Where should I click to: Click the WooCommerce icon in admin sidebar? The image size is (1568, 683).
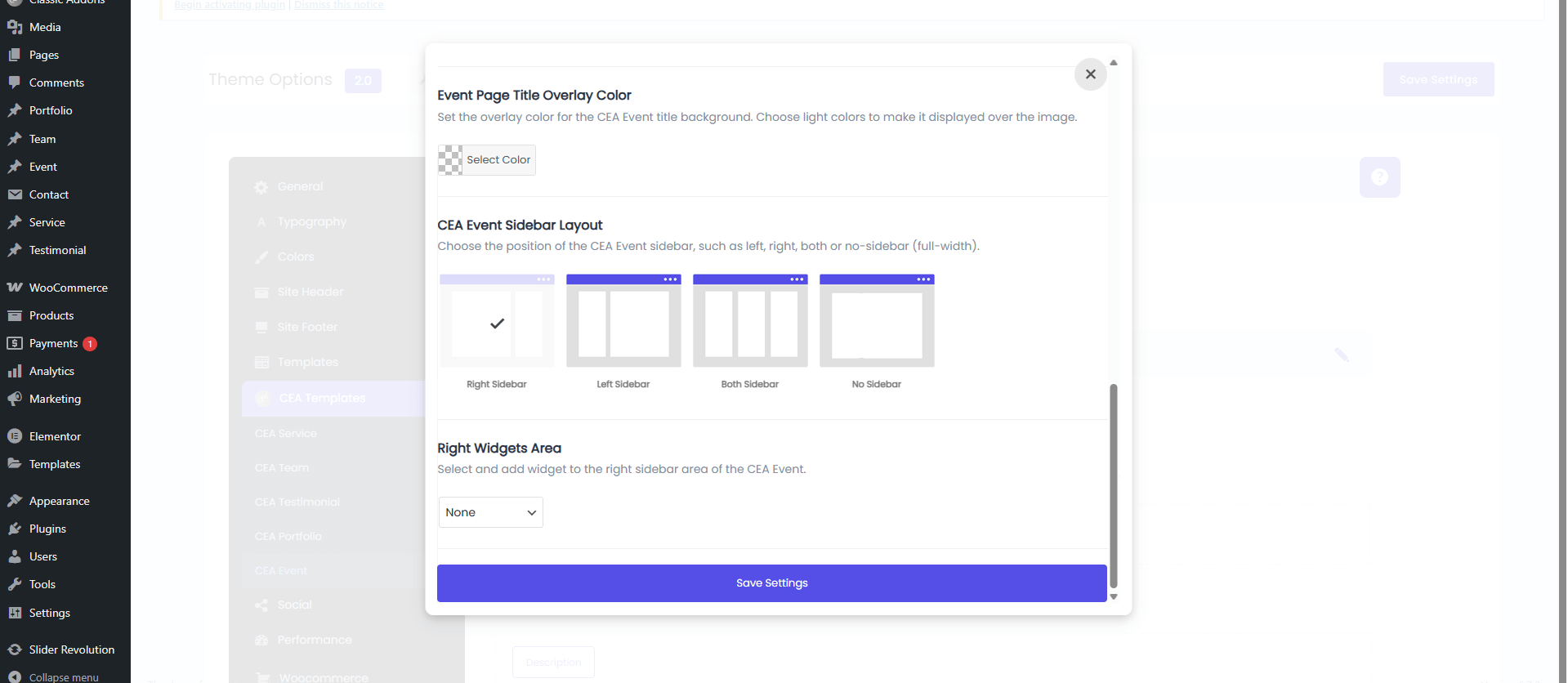pyautogui.click(x=15, y=288)
